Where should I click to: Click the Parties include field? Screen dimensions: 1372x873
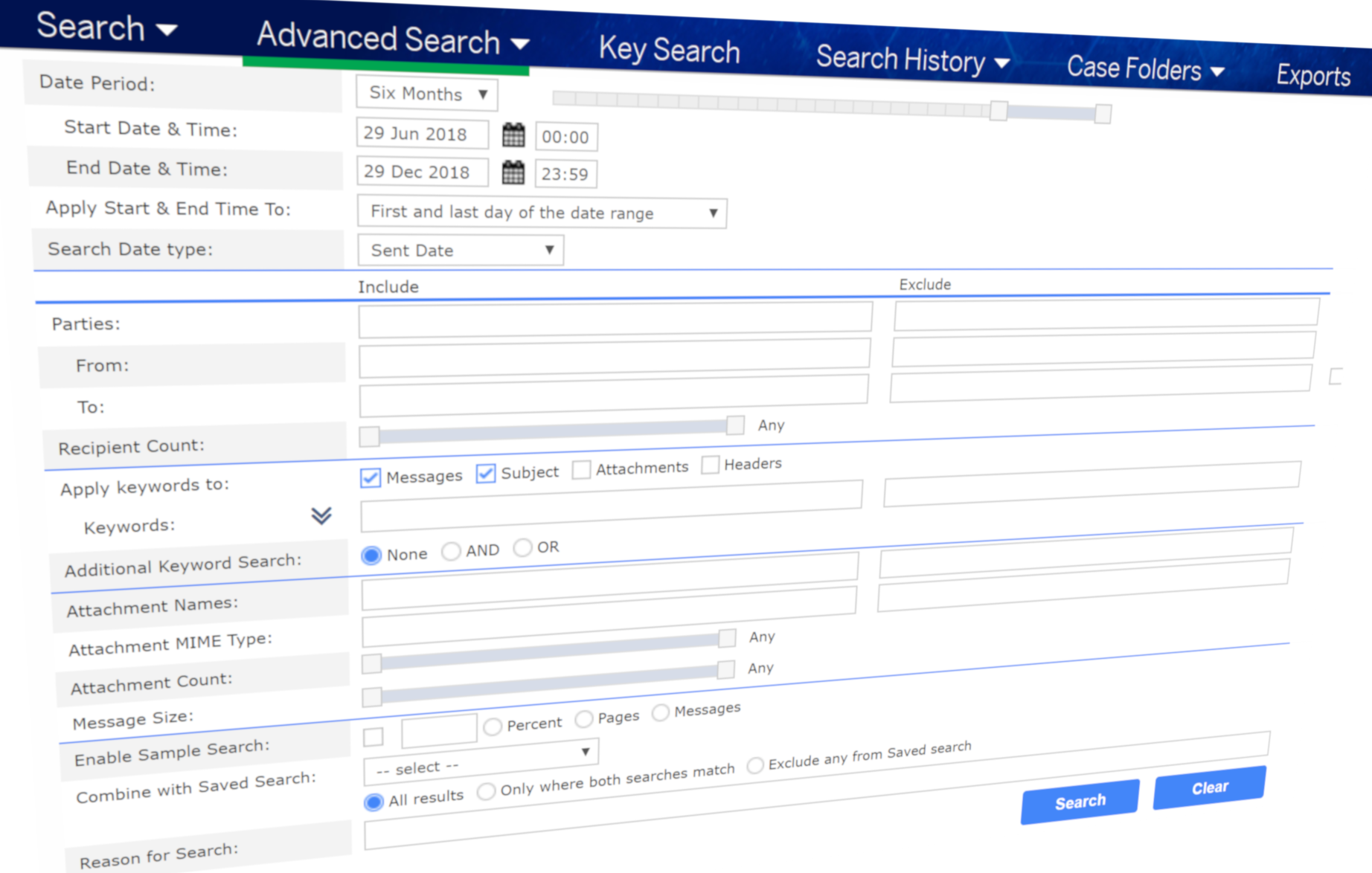click(615, 319)
